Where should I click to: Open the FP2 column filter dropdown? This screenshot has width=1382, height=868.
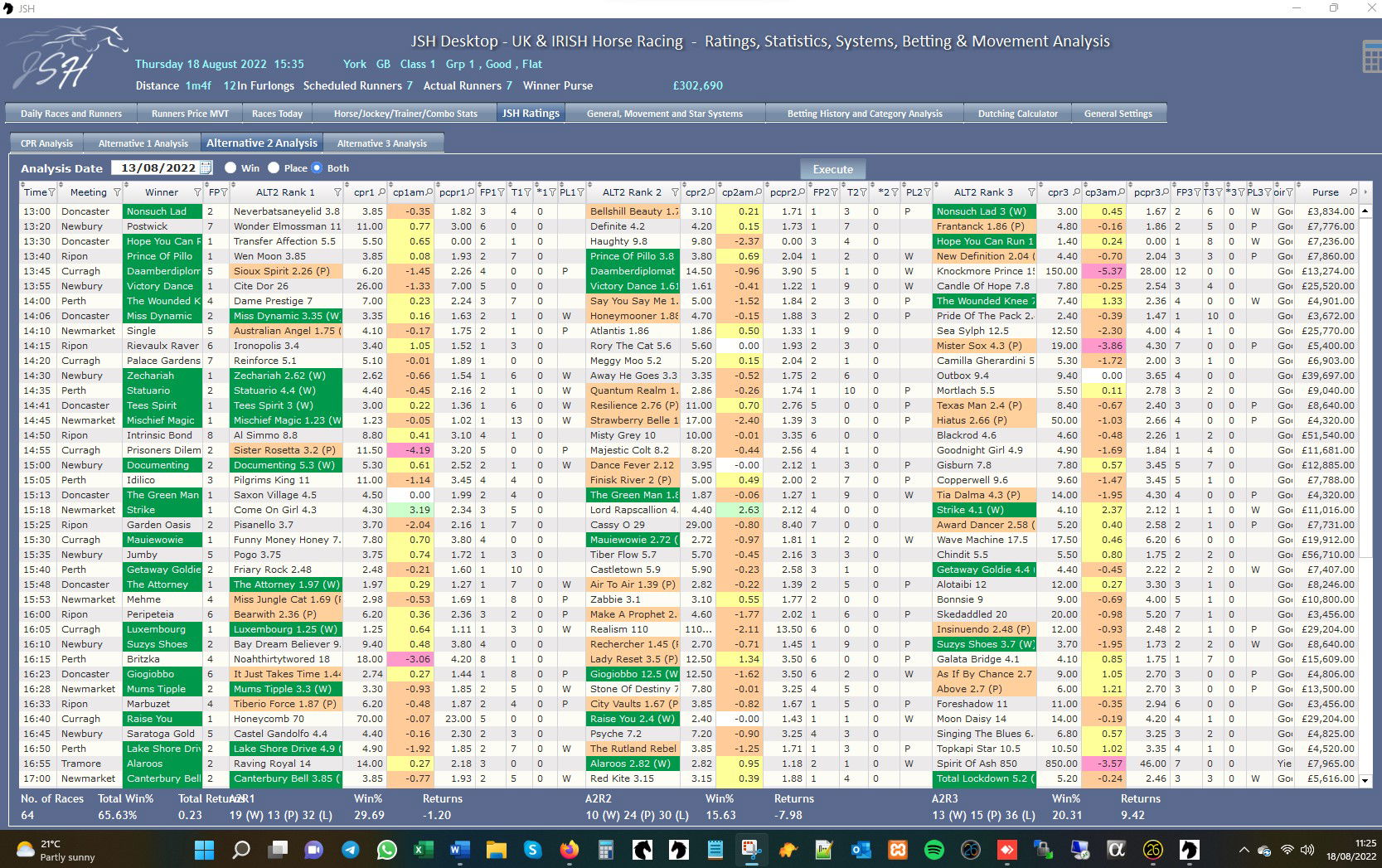point(835,192)
